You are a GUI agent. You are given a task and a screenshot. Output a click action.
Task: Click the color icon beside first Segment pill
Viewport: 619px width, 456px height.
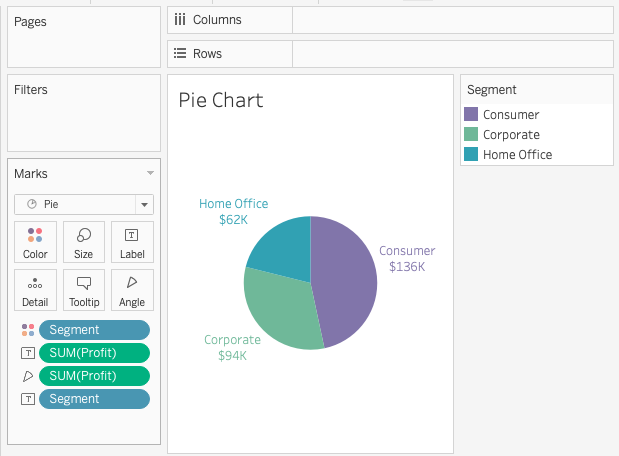point(27,330)
